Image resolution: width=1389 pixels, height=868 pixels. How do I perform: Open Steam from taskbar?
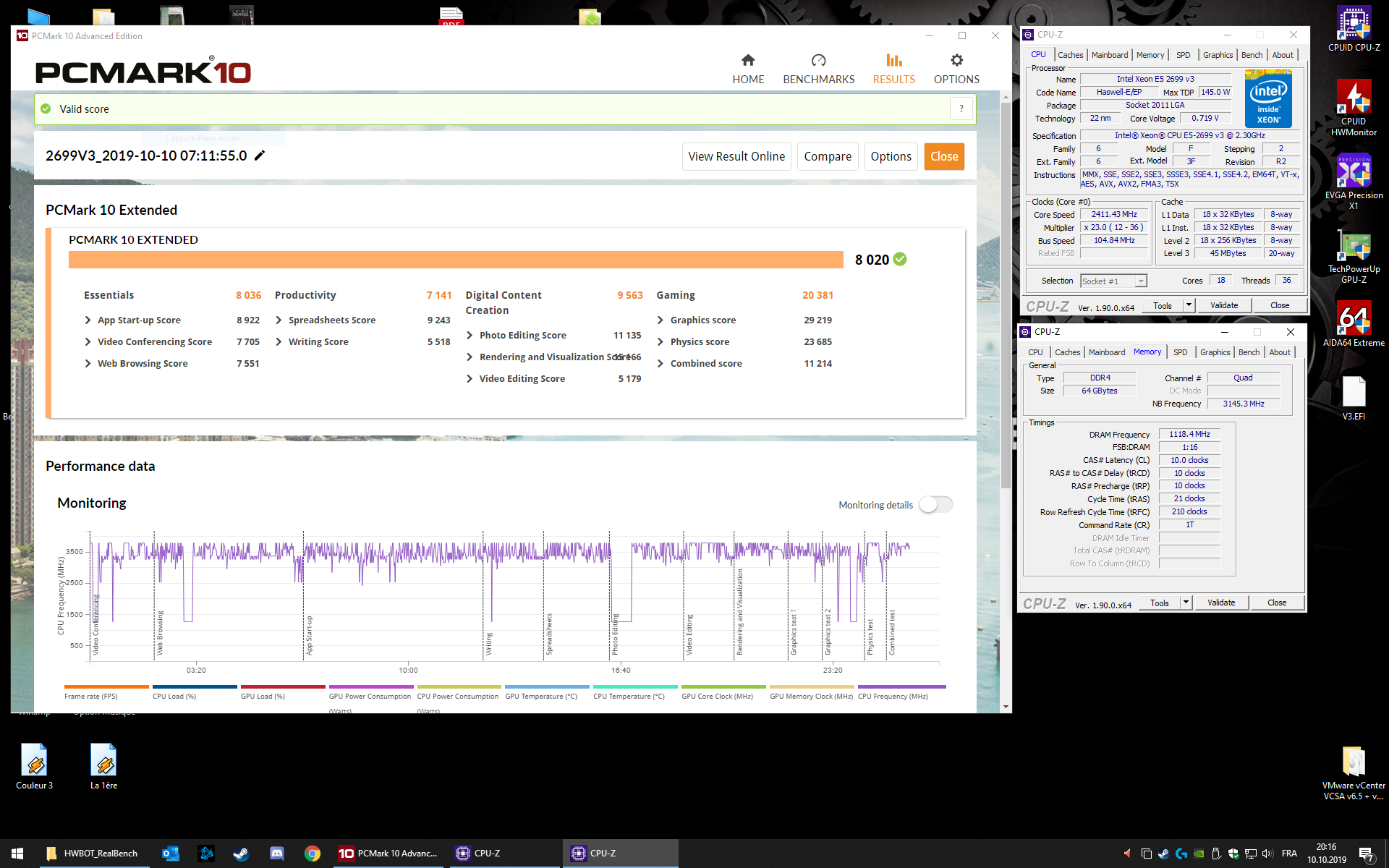[241, 854]
